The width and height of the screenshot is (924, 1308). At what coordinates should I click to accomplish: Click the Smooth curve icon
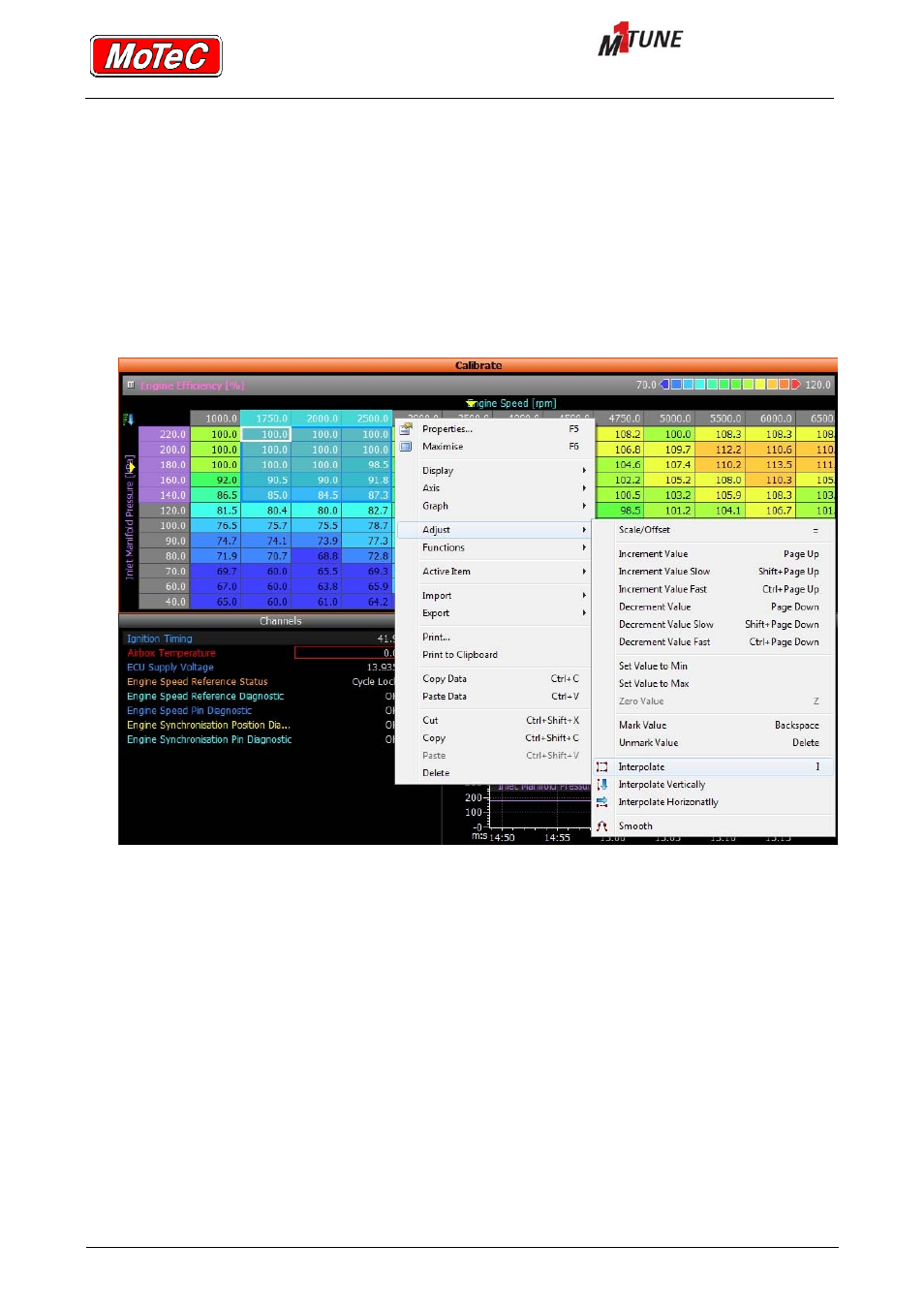[602, 826]
